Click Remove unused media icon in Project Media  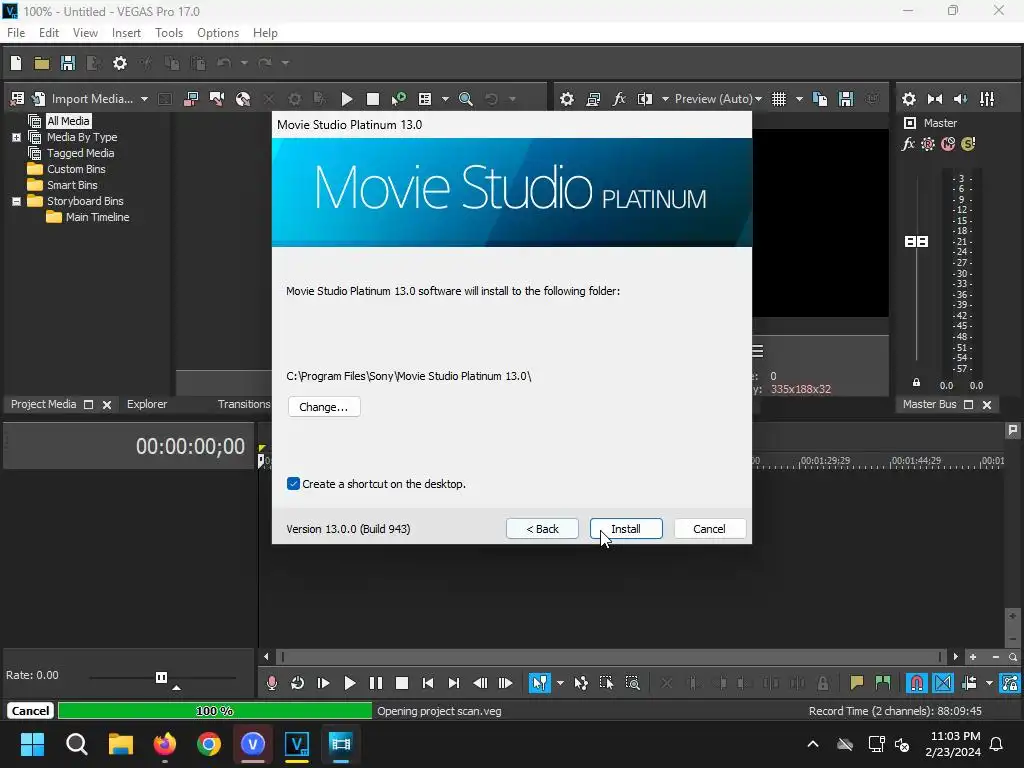[x=18, y=99]
